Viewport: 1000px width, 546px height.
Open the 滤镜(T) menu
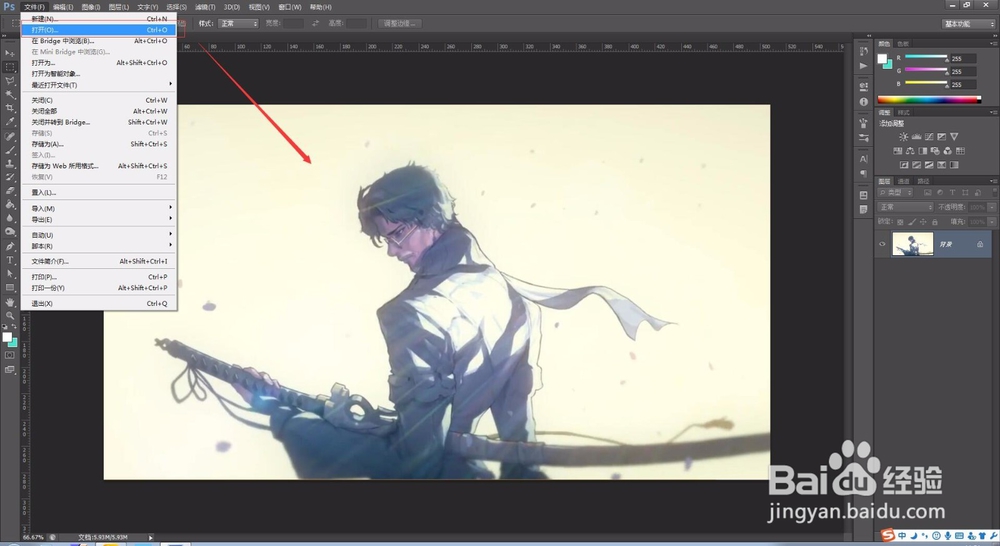(x=205, y=7)
